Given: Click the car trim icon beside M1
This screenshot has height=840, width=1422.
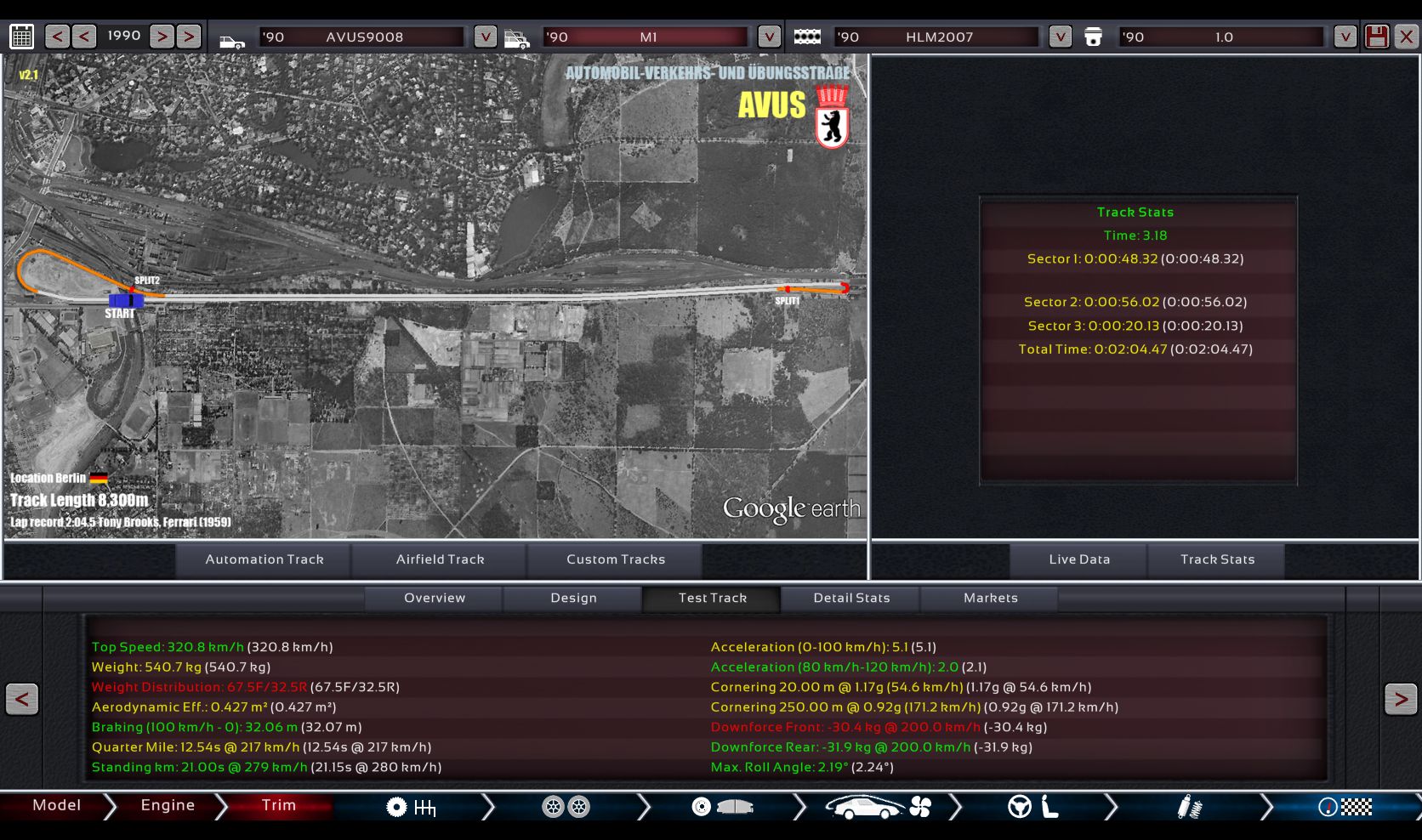Looking at the screenshot, I should point(516,39).
